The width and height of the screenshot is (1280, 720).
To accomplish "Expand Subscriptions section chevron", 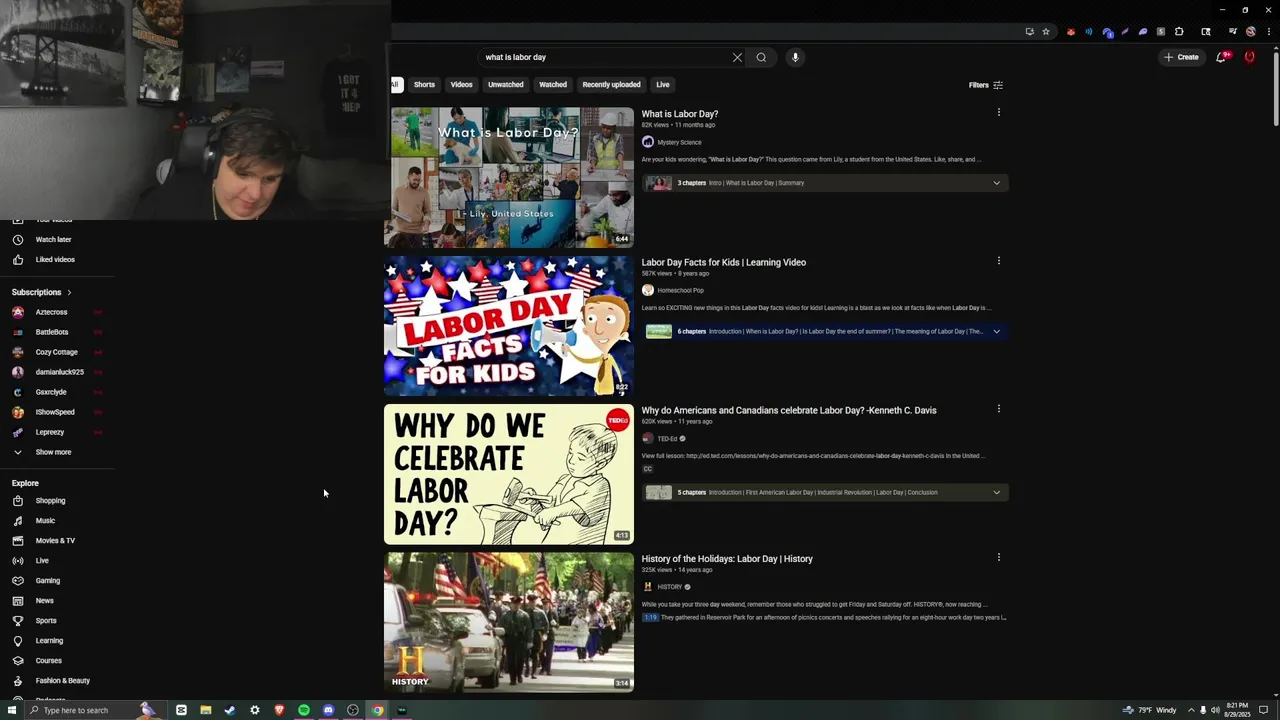I will pyautogui.click(x=69, y=292).
